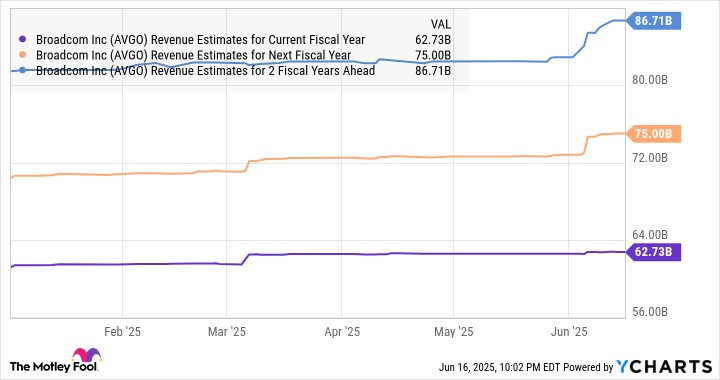This screenshot has width=720, height=380.
Task: Select the 75.00B orange value tag
Action: 653,134
